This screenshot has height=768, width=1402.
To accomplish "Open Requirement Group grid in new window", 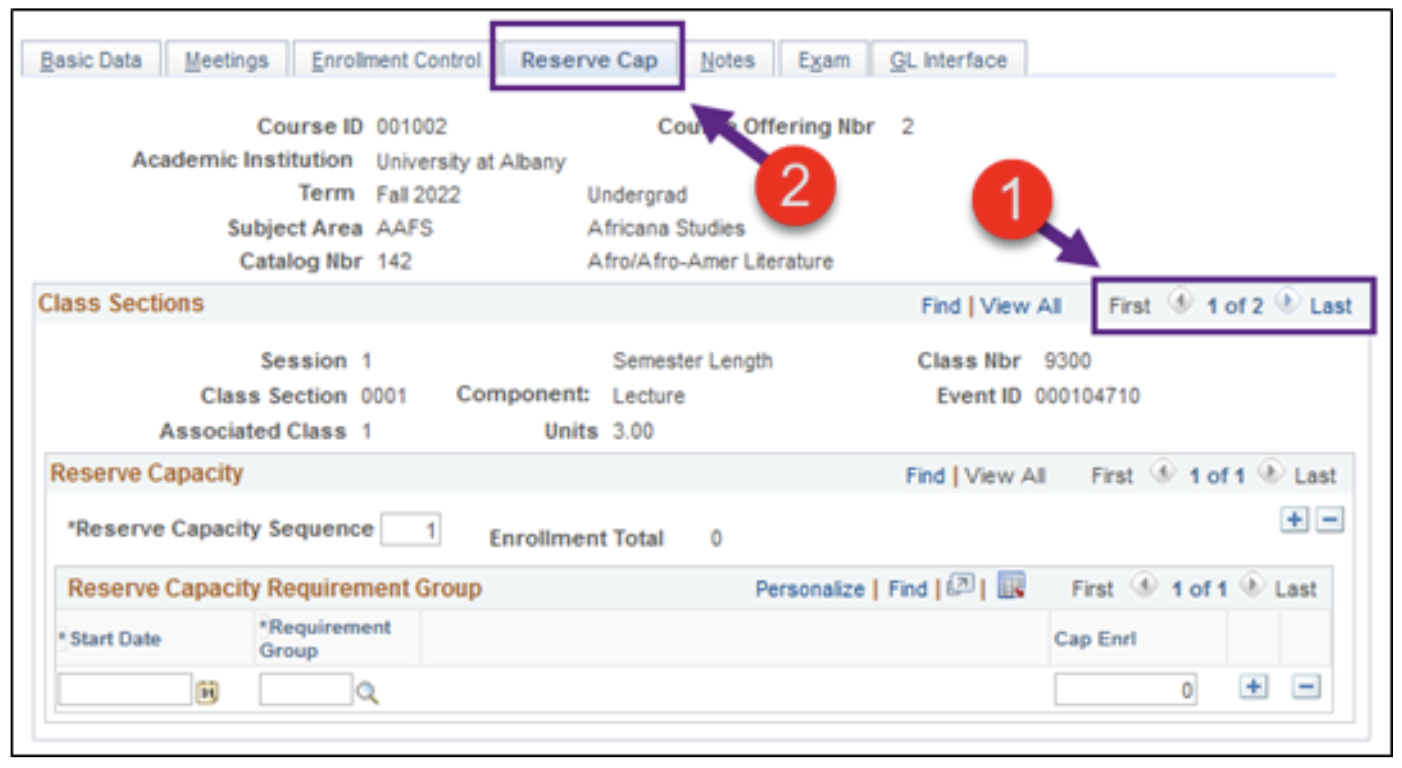I will point(961,586).
